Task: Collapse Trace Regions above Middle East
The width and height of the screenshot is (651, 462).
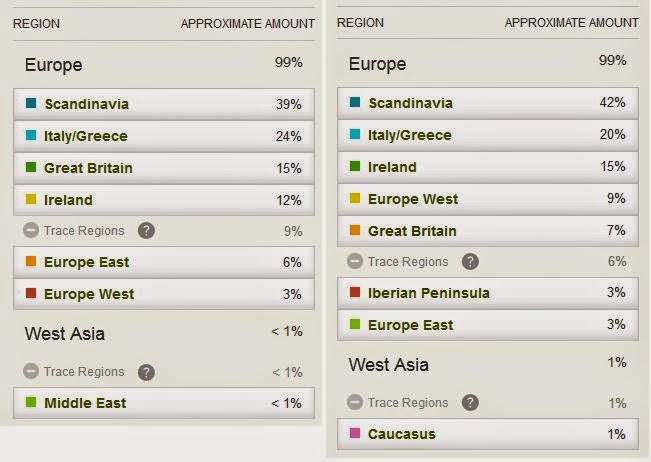Action: [32, 372]
